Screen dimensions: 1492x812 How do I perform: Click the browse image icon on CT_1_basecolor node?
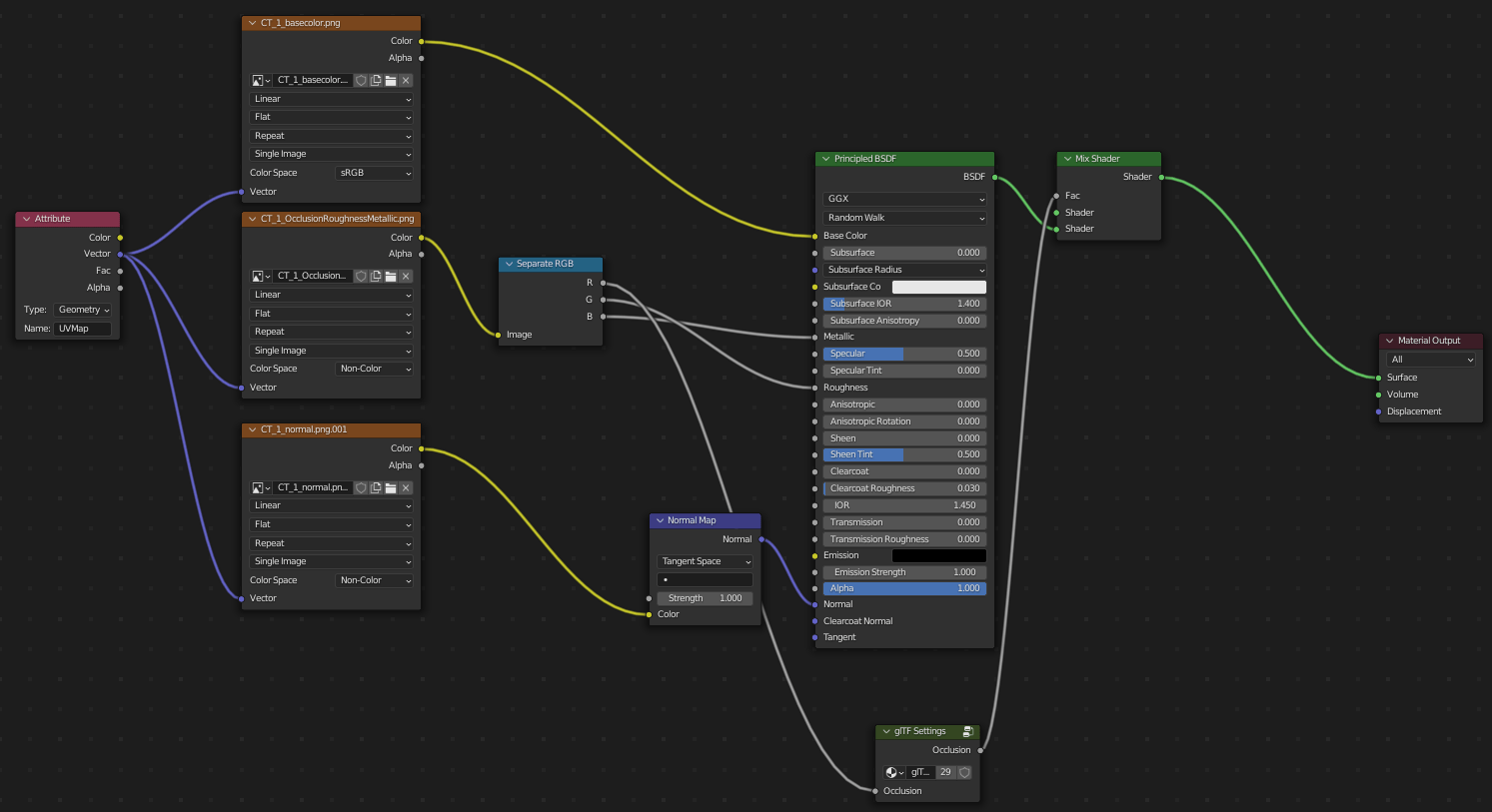coord(256,80)
